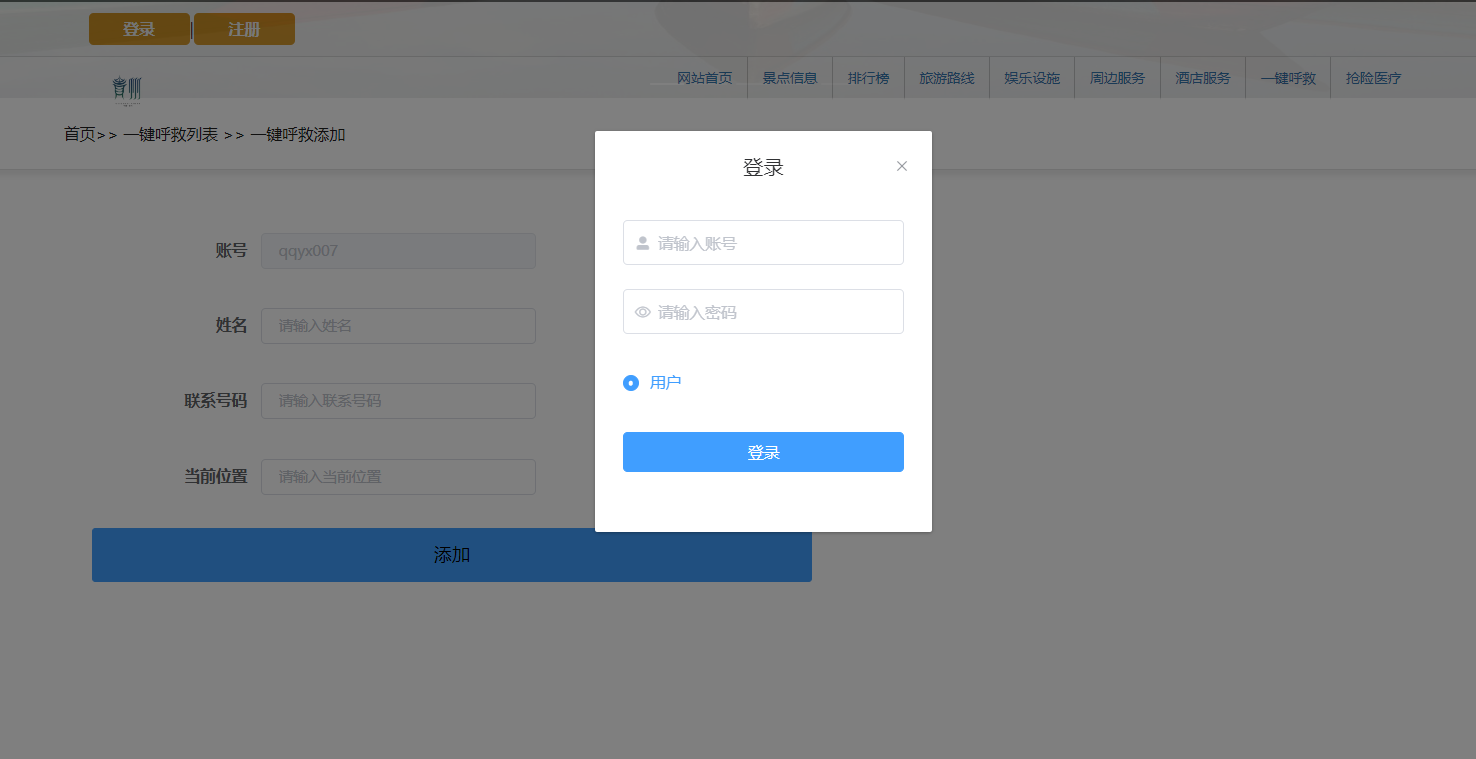Screen dimensions: 1476x759
Task: Focus the 请输入密码 input field
Action: point(763,312)
